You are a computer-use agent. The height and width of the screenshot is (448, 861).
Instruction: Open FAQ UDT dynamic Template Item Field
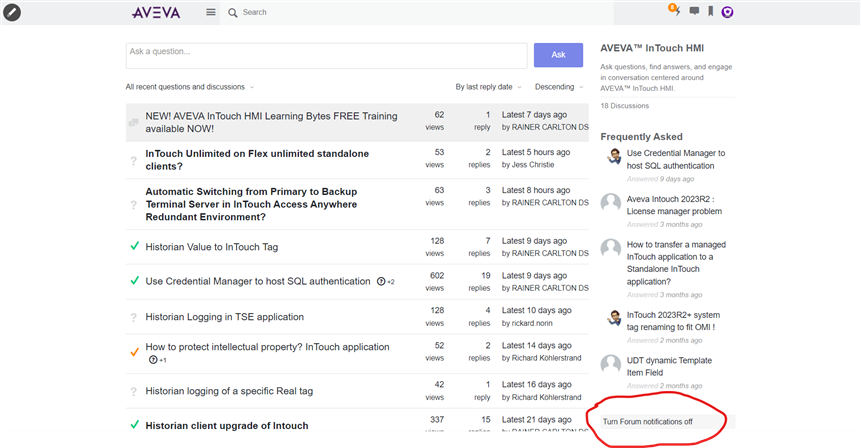point(669,366)
